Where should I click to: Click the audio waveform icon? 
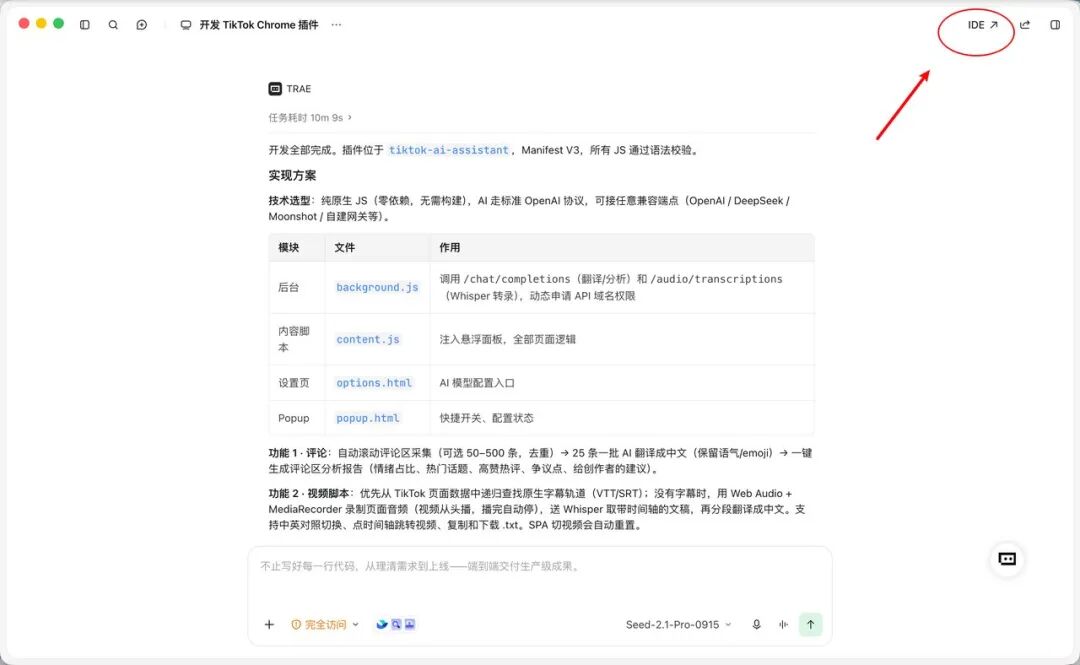[x=784, y=624]
